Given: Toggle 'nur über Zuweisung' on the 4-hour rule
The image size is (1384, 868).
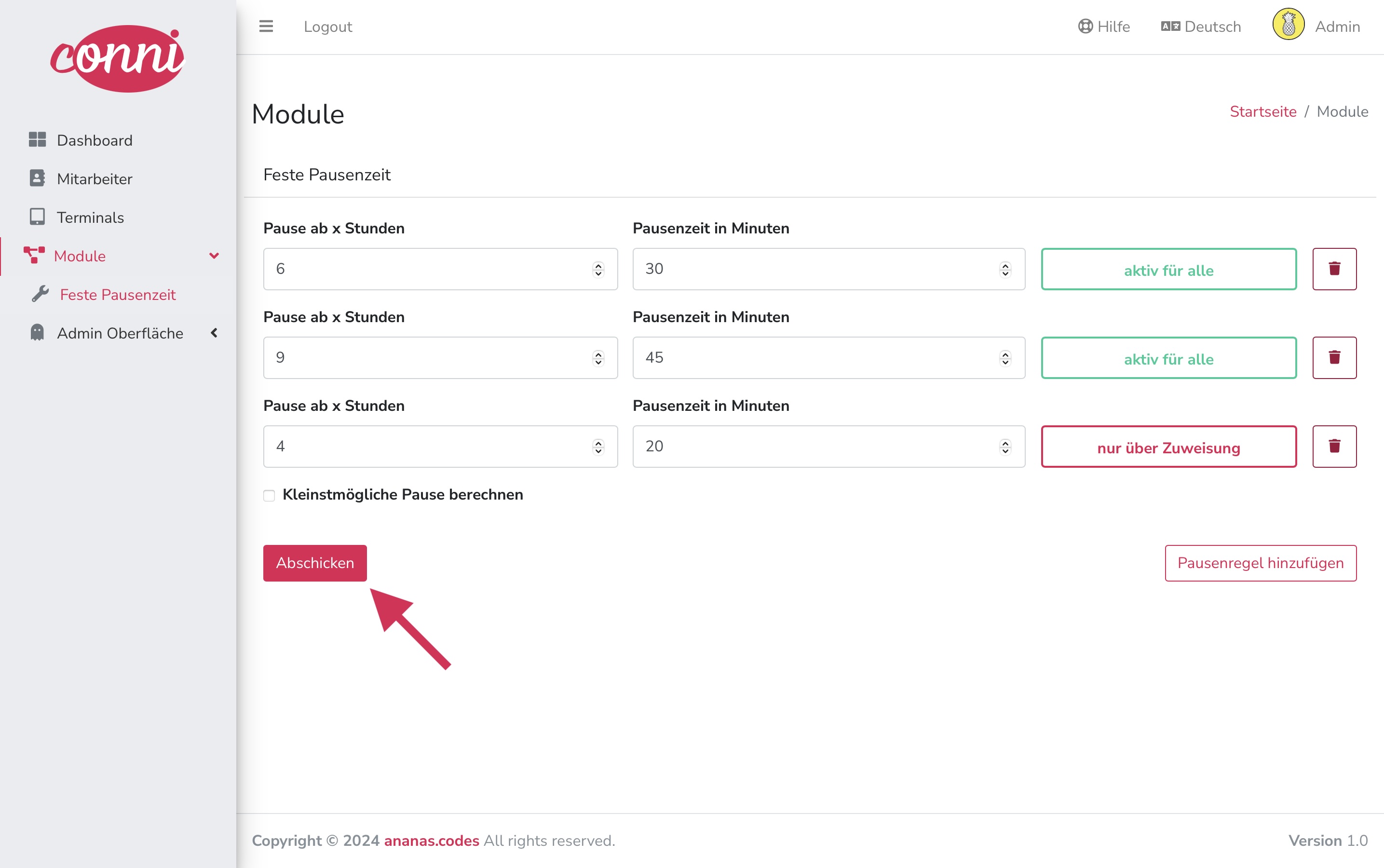Looking at the screenshot, I should (1169, 447).
